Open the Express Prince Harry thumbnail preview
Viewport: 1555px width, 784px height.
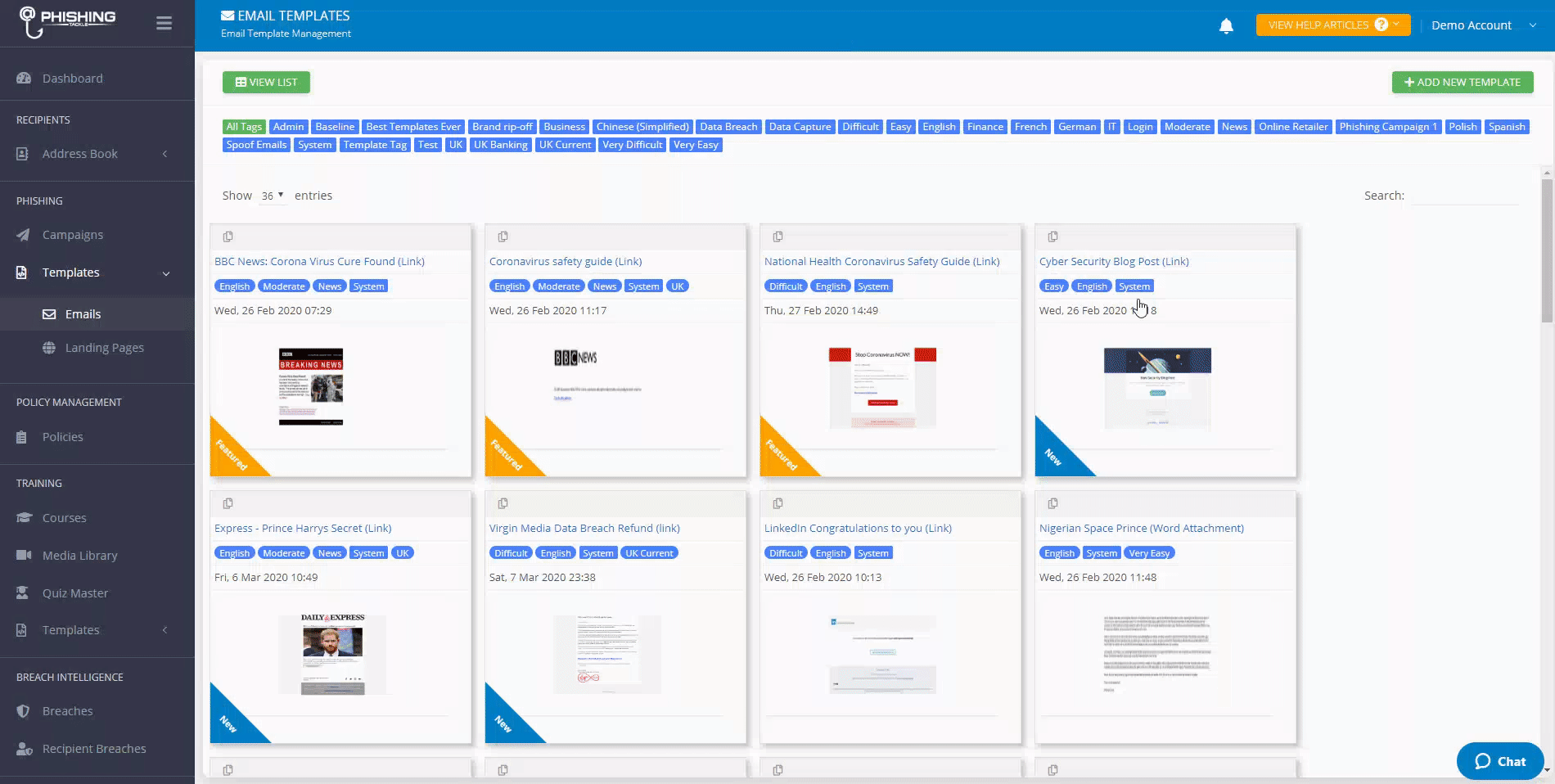[x=332, y=655]
